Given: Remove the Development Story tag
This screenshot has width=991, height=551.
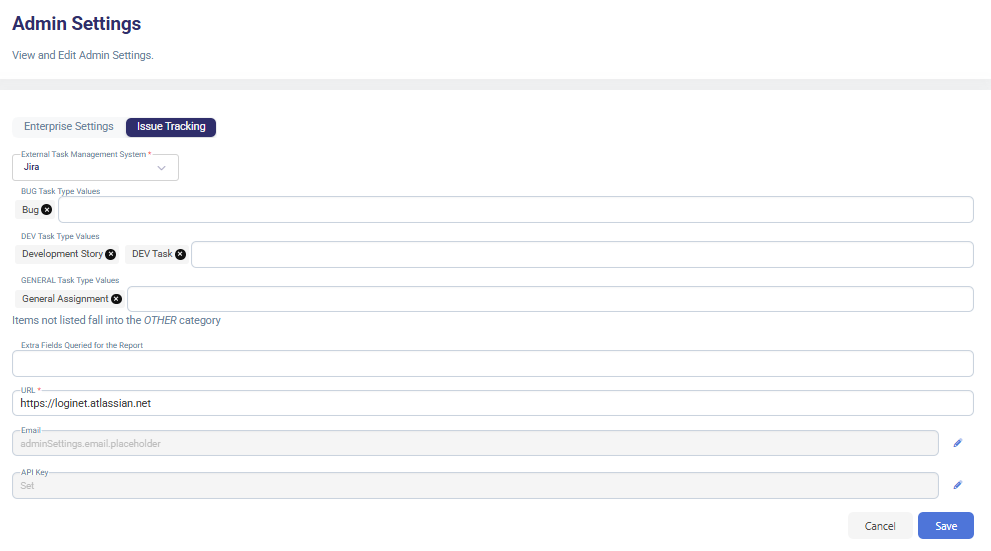Looking at the screenshot, I should pos(111,254).
